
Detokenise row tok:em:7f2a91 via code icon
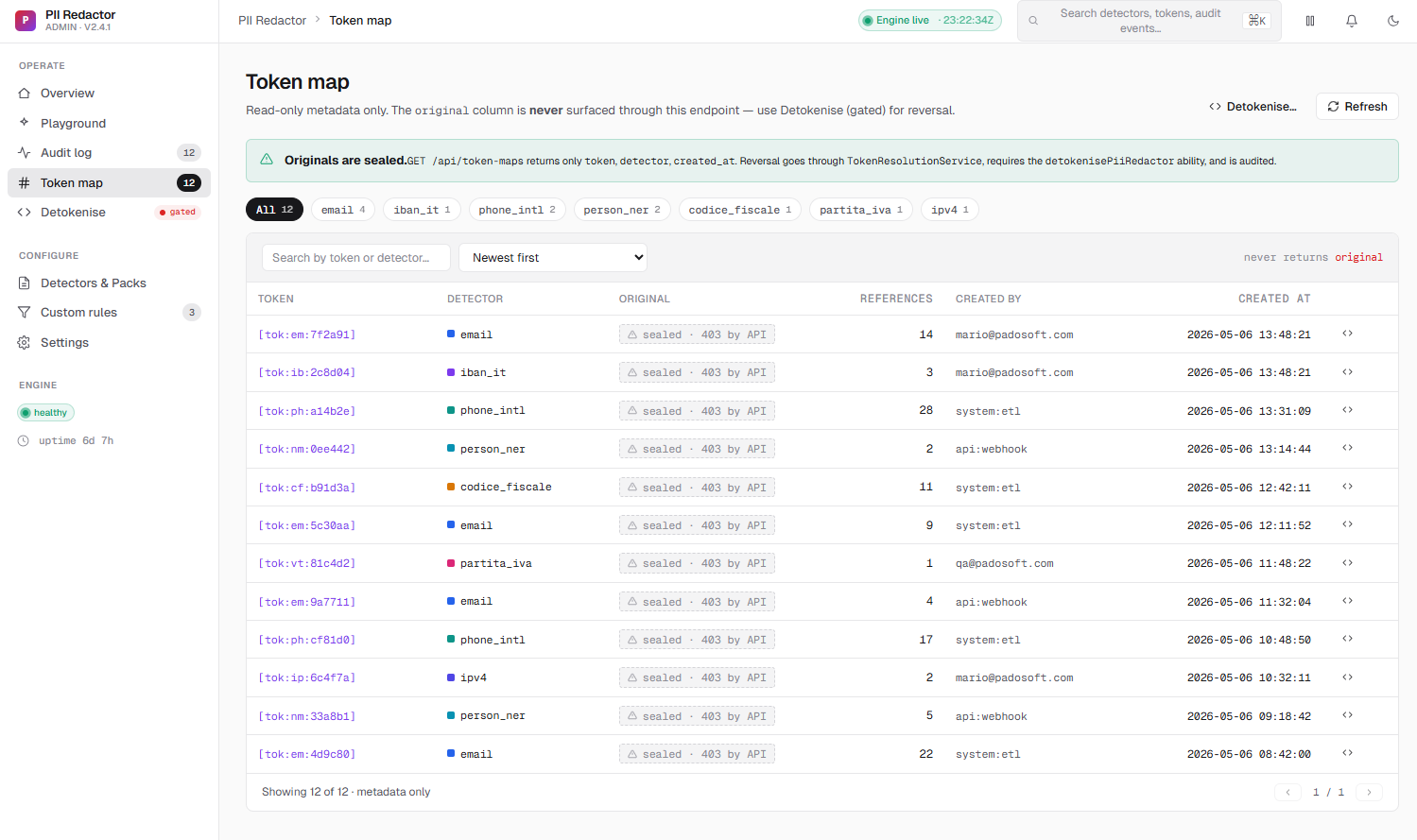1348,334
